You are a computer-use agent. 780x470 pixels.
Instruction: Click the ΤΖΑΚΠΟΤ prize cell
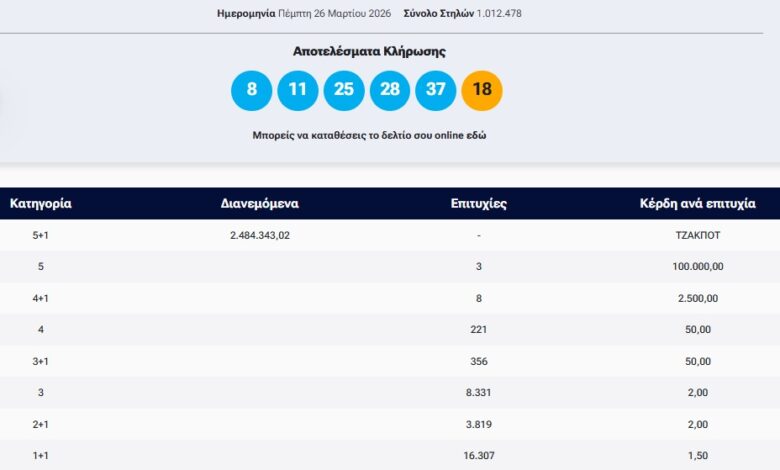point(697,236)
